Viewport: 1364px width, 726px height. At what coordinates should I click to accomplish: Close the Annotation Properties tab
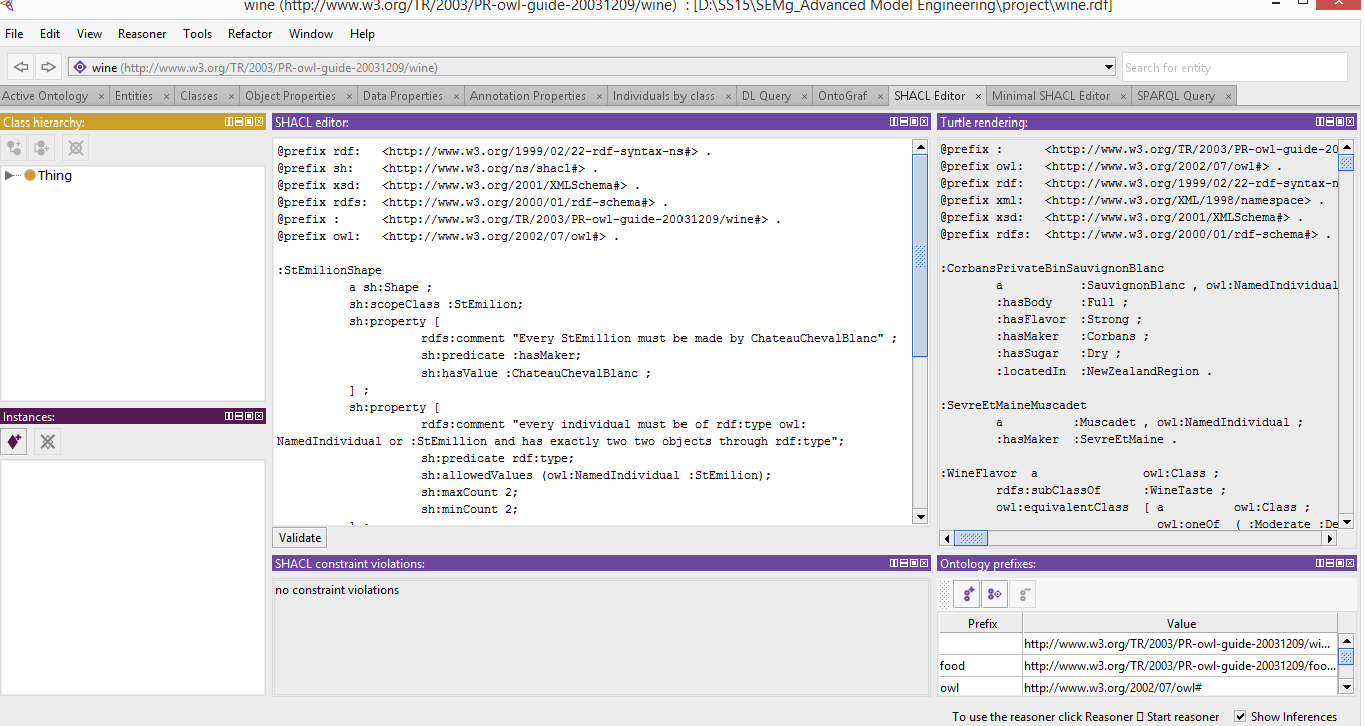coord(598,97)
